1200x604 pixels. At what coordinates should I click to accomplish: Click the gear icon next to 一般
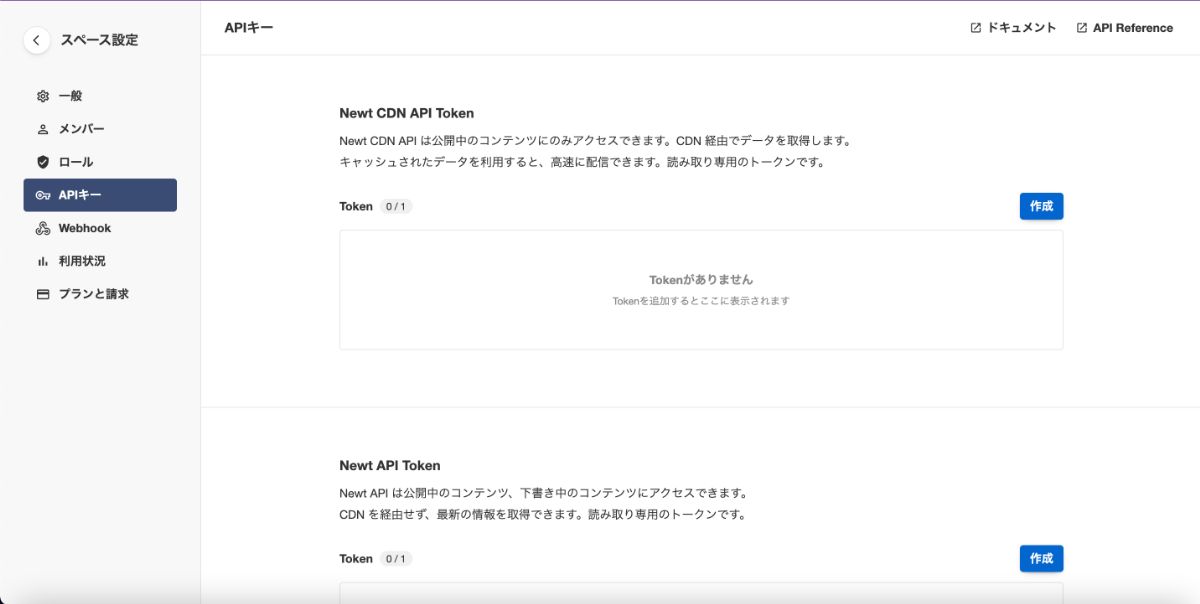43,96
